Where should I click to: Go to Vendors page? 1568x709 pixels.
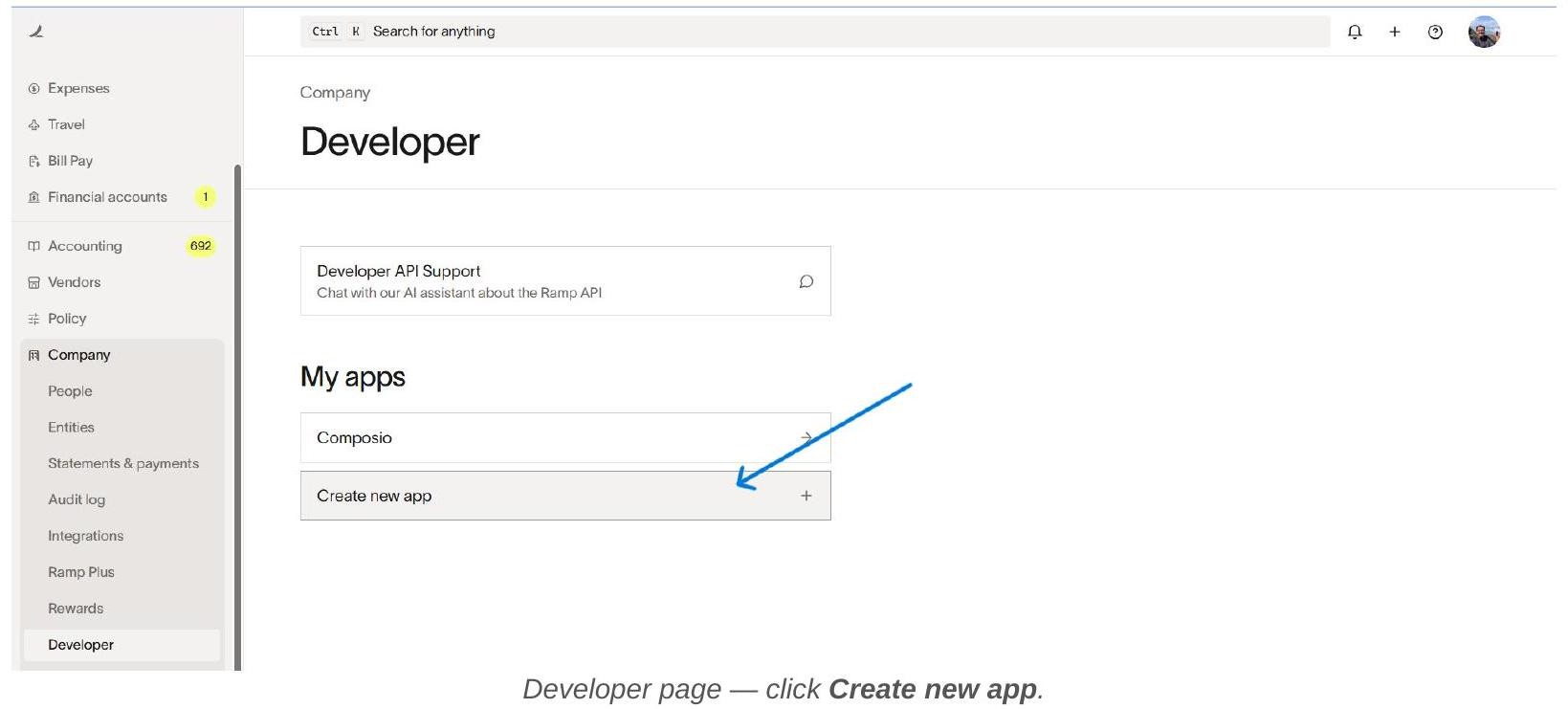tap(74, 282)
